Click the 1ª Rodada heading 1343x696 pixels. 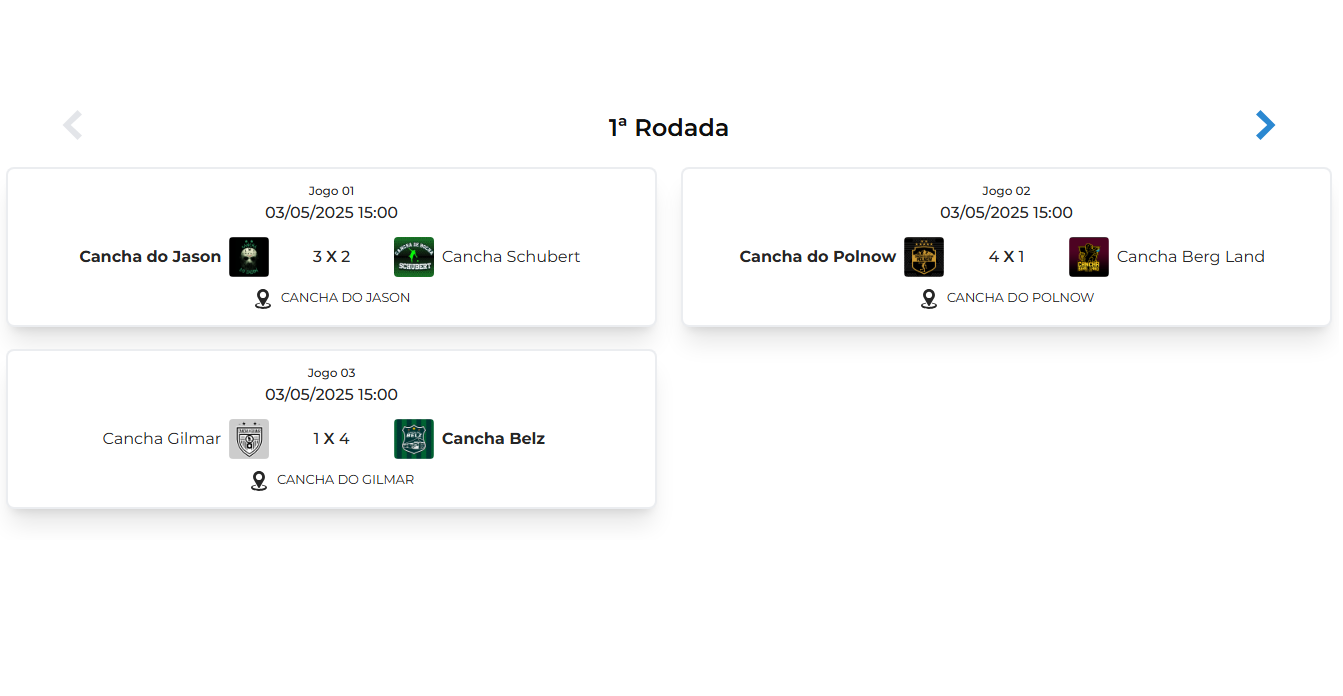click(x=669, y=128)
